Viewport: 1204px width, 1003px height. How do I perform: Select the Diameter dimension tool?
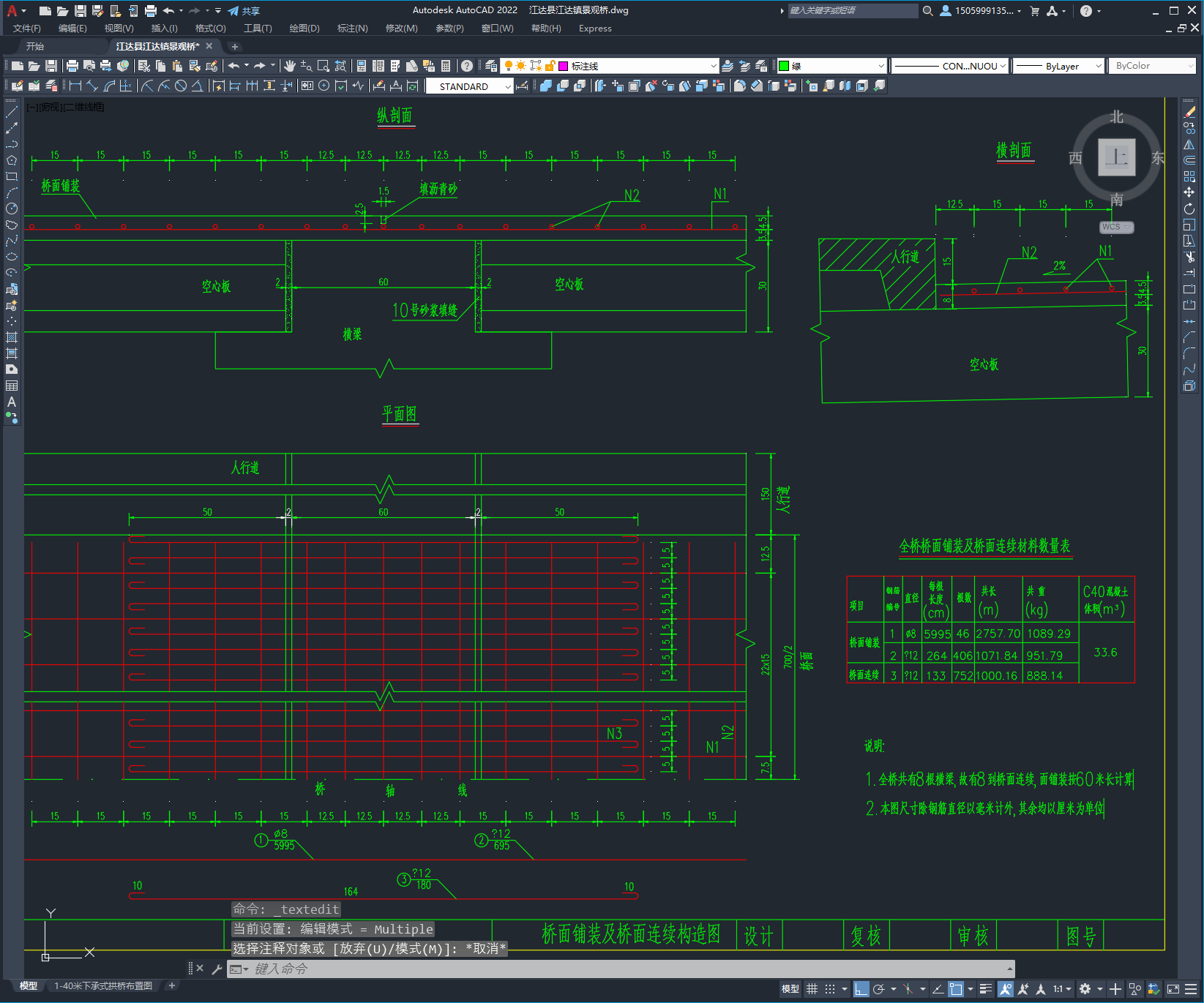click(x=181, y=86)
